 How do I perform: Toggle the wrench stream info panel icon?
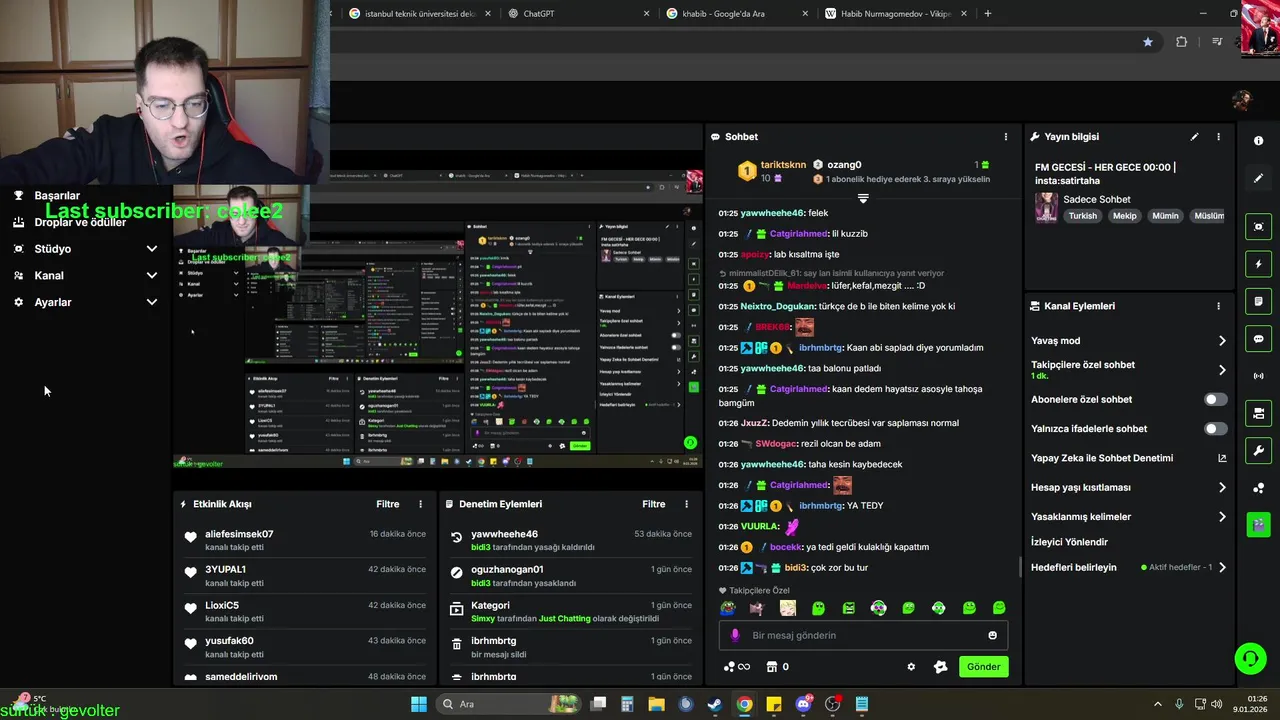tap(1258, 450)
